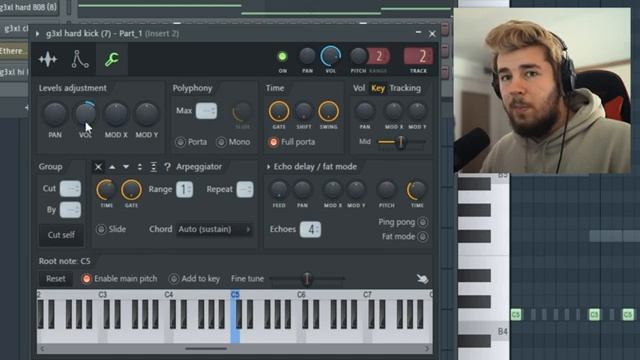Open the sample waveform settings tab
The width and height of the screenshot is (640, 360).
48,59
